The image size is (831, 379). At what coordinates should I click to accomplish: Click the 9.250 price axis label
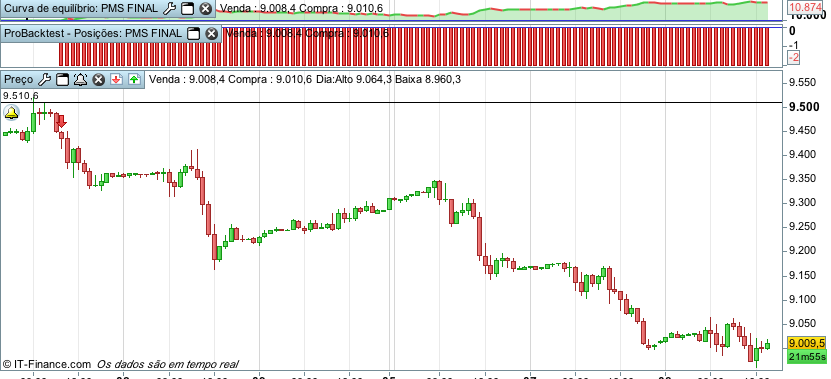(x=801, y=227)
